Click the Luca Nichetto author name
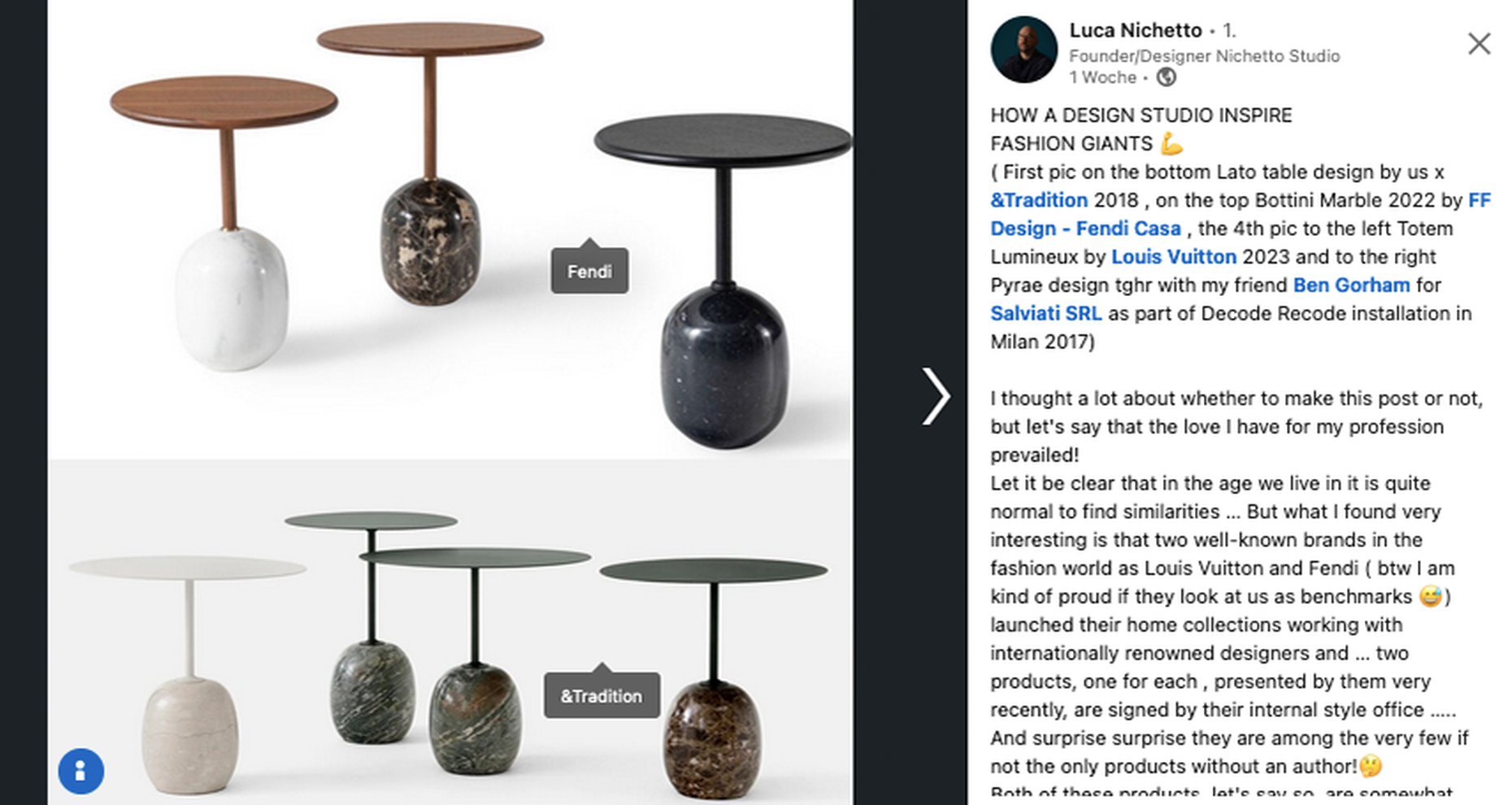Image resolution: width=1512 pixels, height=805 pixels. [1135, 30]
